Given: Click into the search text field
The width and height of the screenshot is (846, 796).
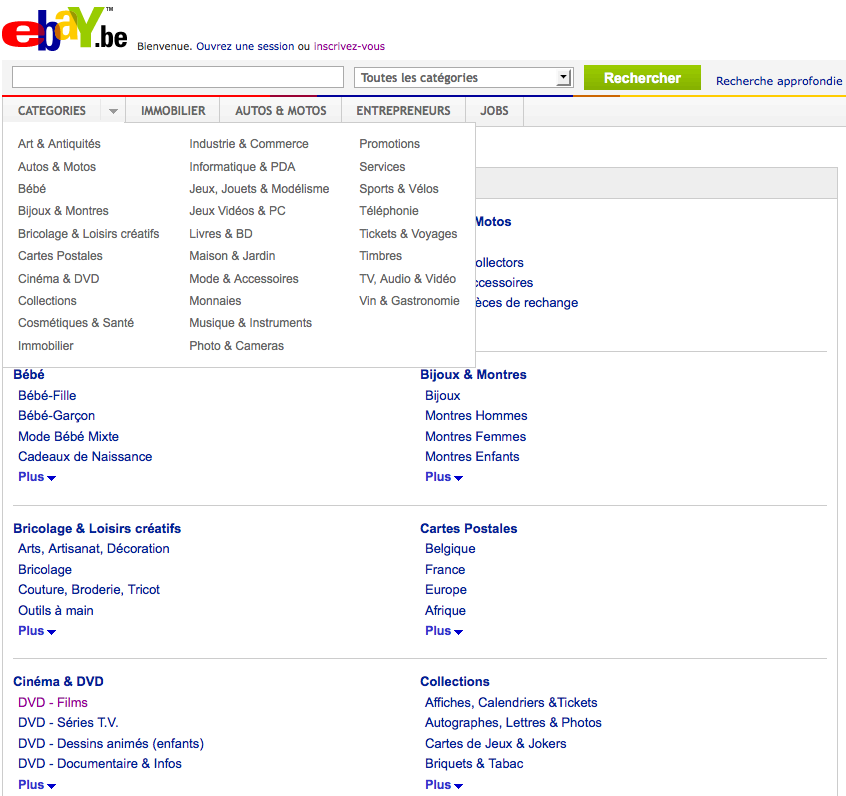Looking at the screenshot, I should click(x=177, y=78).
